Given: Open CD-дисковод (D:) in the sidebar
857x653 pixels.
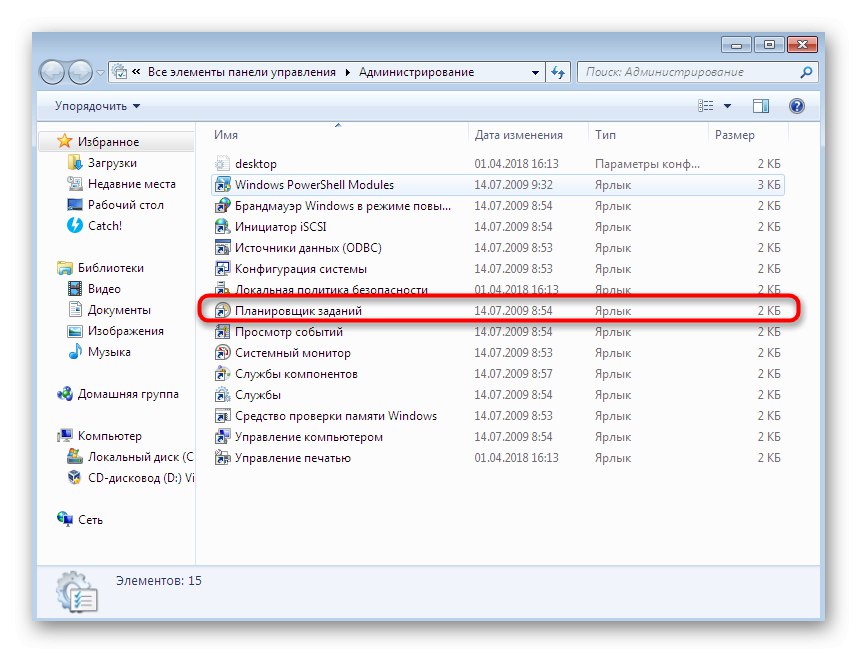Looking at the screenshot, I should click(x=141, y=478).
